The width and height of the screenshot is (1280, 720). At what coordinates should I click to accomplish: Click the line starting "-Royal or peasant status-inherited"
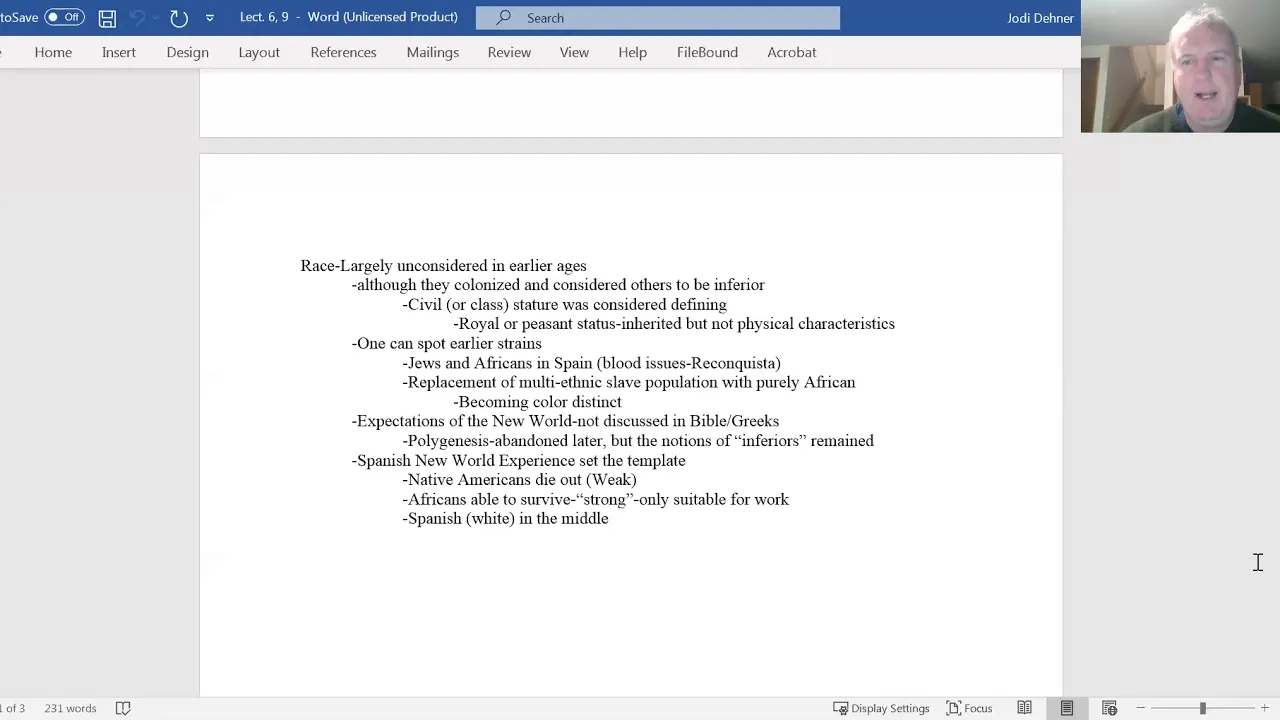[674, 324]
